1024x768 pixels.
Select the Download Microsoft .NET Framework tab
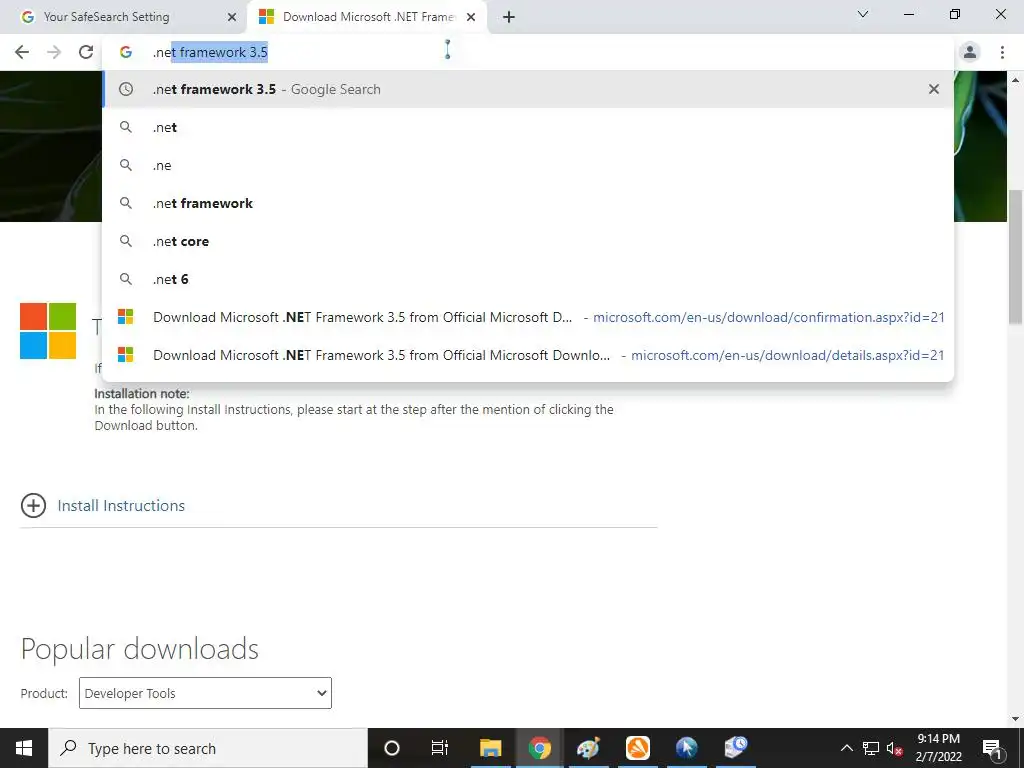(x=368, y=17)
